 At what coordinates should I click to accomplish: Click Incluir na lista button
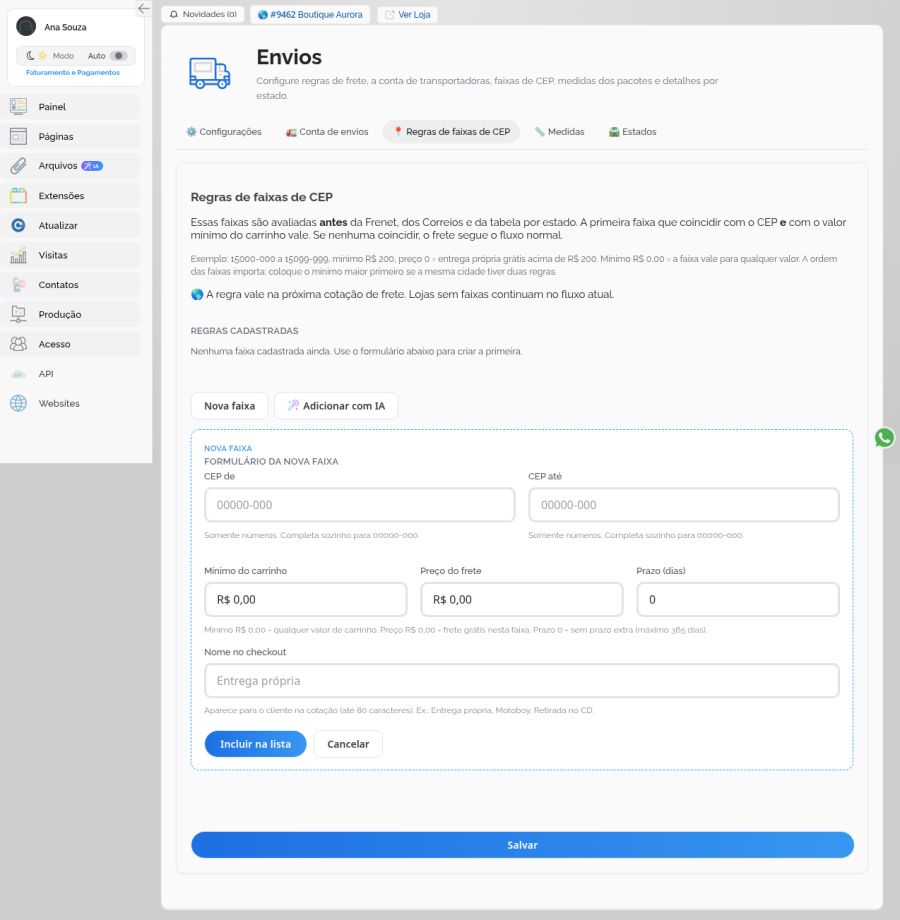pos(255,744)
